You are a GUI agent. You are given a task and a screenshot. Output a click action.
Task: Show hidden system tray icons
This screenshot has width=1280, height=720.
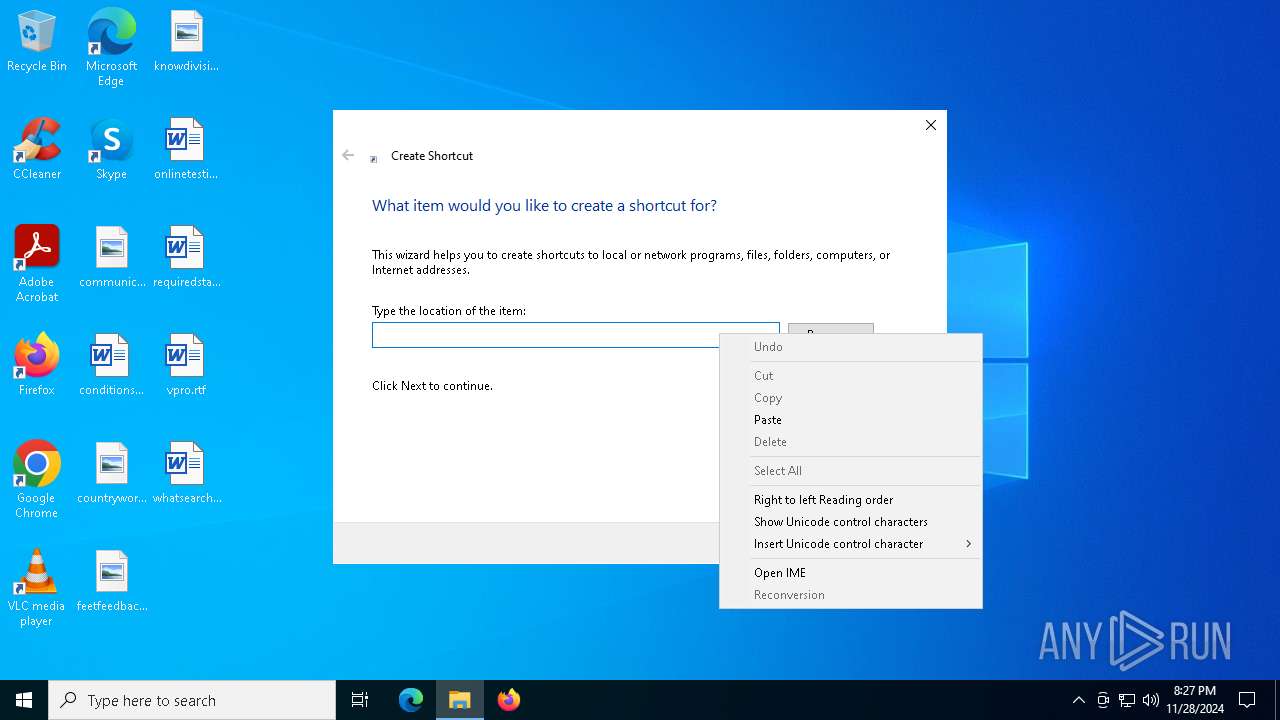click(1079, 700)
